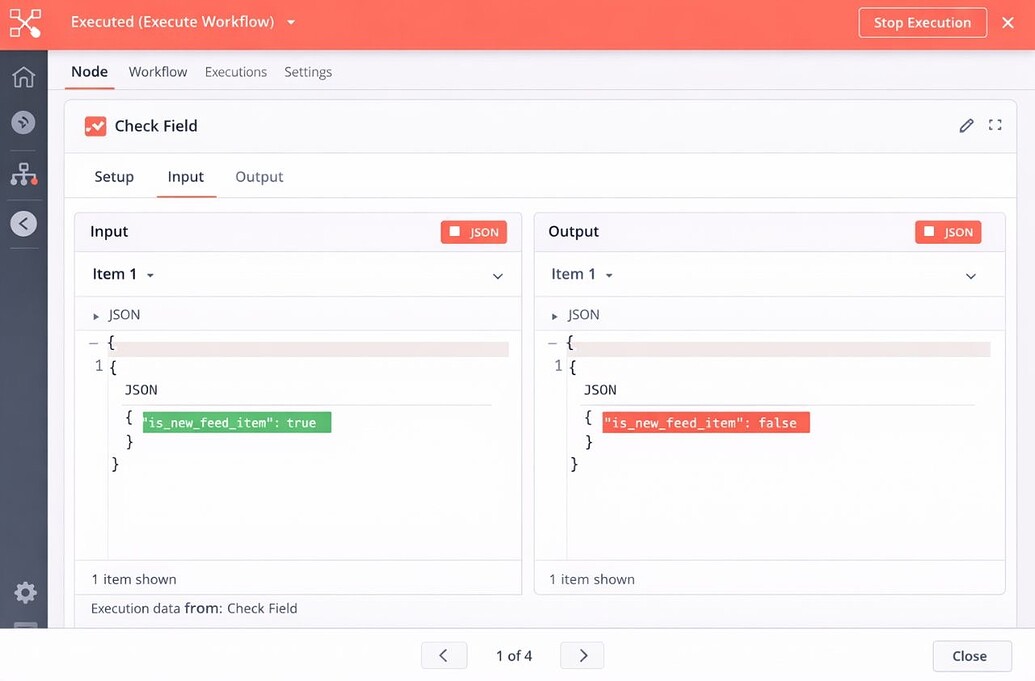Open the Executed (Execute Workflow) dropdown
Screen dimensions: 1035x681
(290, 22)
